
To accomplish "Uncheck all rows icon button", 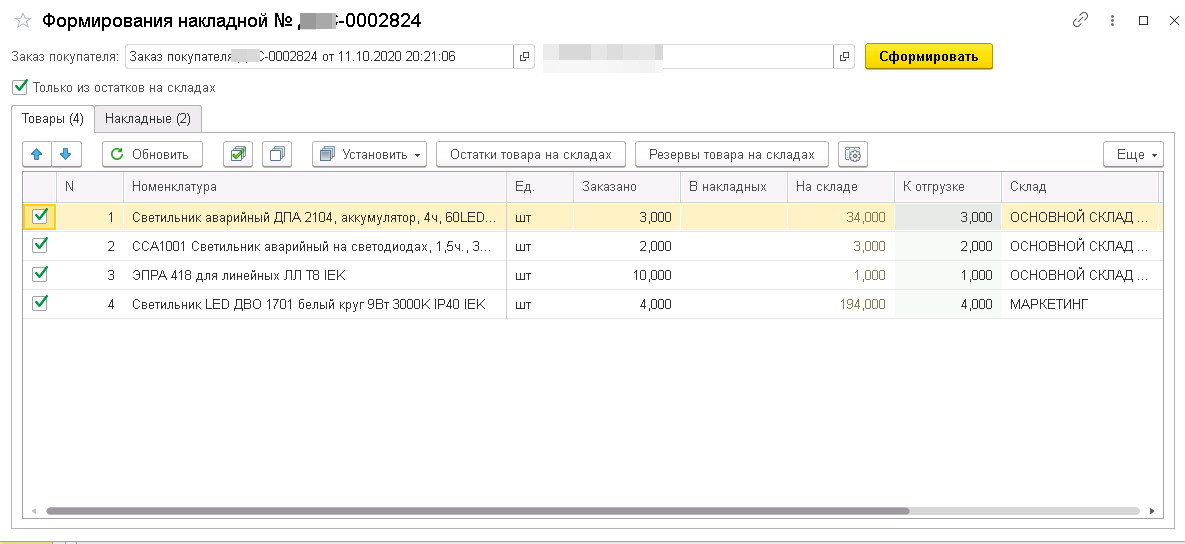I will [x=277, y=154].
